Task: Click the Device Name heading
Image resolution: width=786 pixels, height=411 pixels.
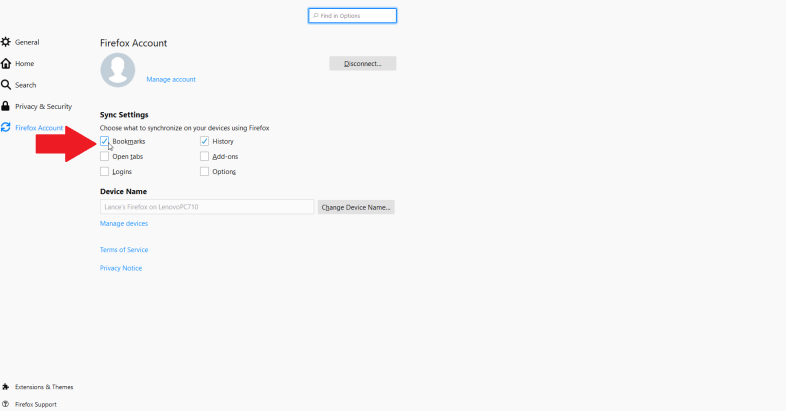Action: coord(123,191)
